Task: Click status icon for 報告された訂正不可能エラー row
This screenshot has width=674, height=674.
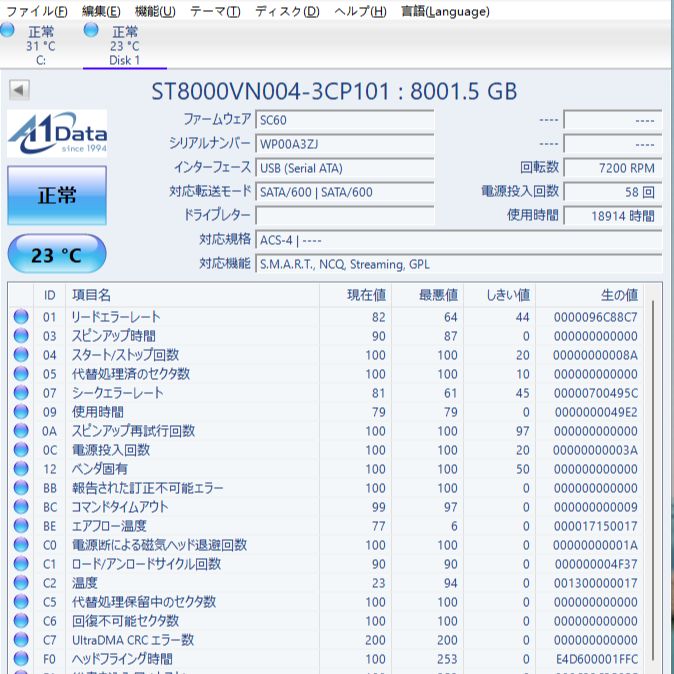Action: click(x=21, y=488)
